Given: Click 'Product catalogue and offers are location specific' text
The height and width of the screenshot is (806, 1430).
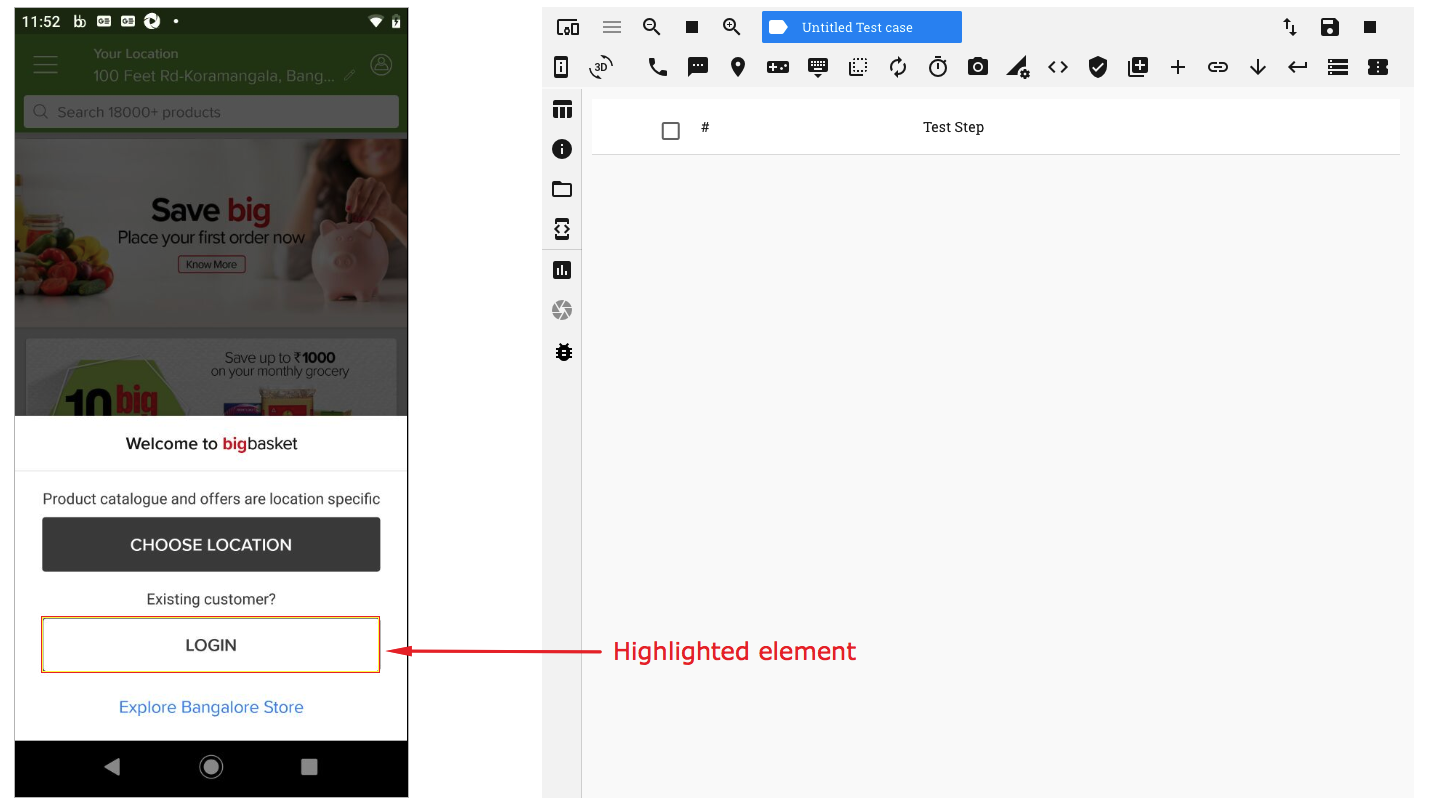Looking at the screenshot, I should (211, 498).
